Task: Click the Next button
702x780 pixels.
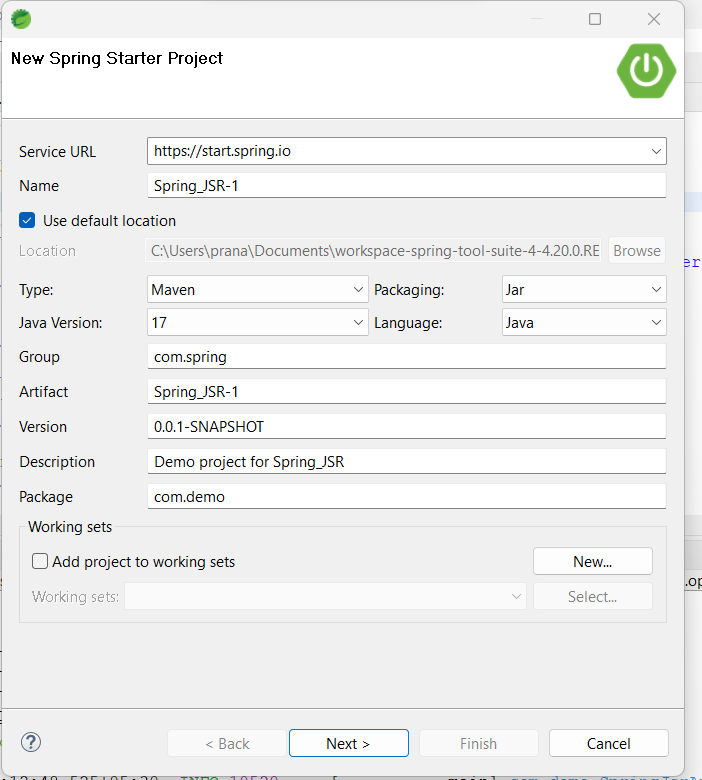Action: click(x=348, y=743)
